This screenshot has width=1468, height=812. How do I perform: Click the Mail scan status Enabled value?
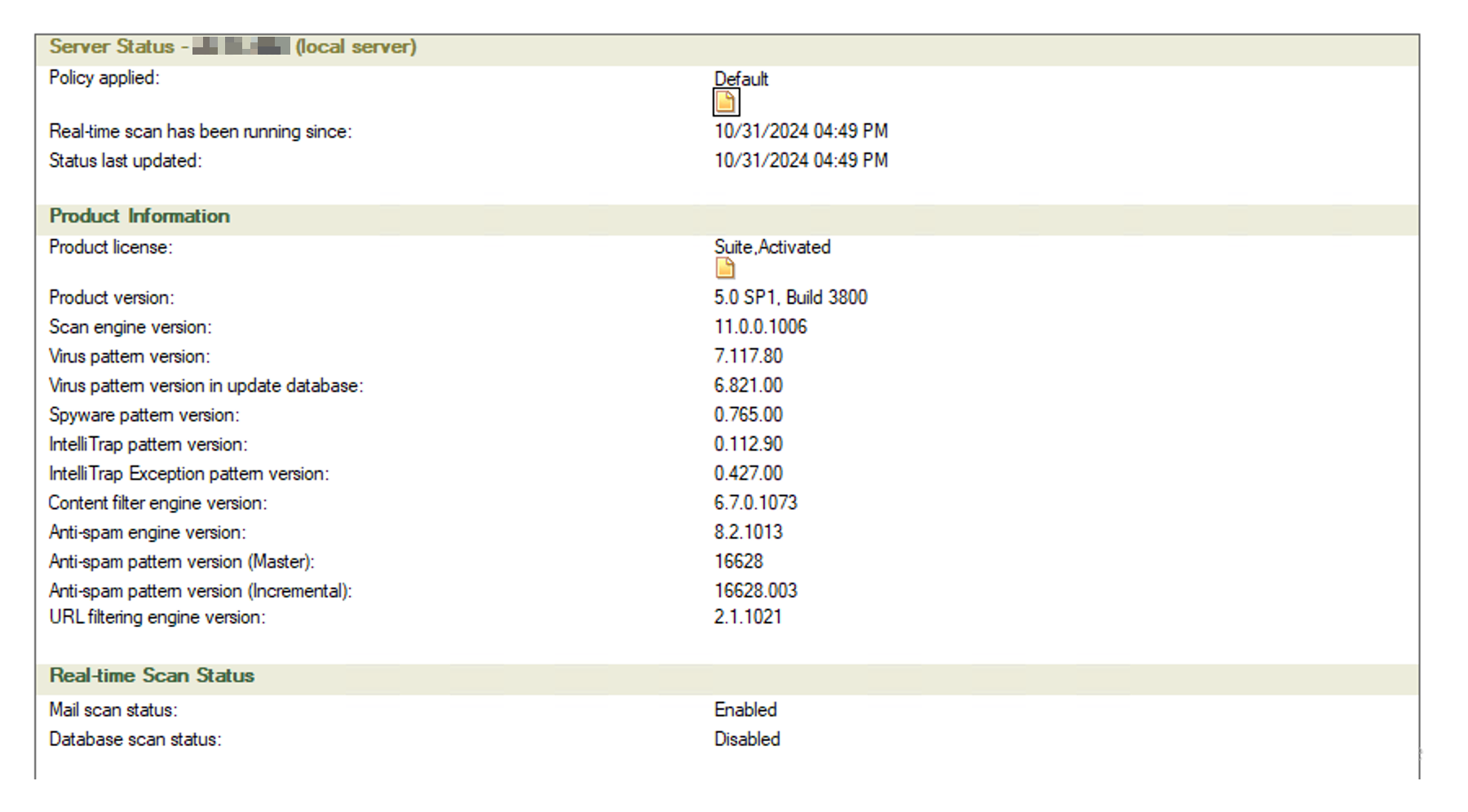point(745,710)
